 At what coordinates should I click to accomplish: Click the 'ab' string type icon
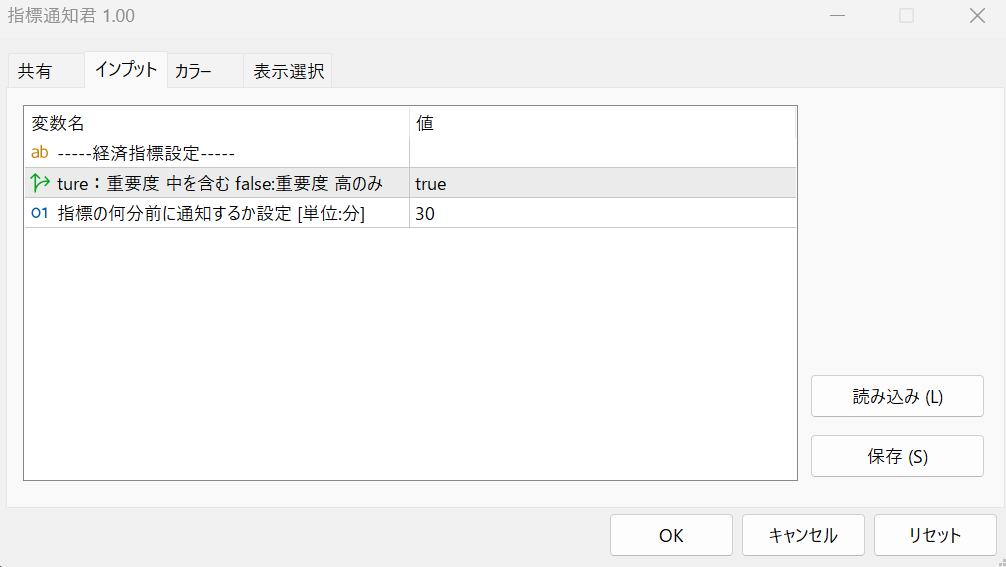40,153
